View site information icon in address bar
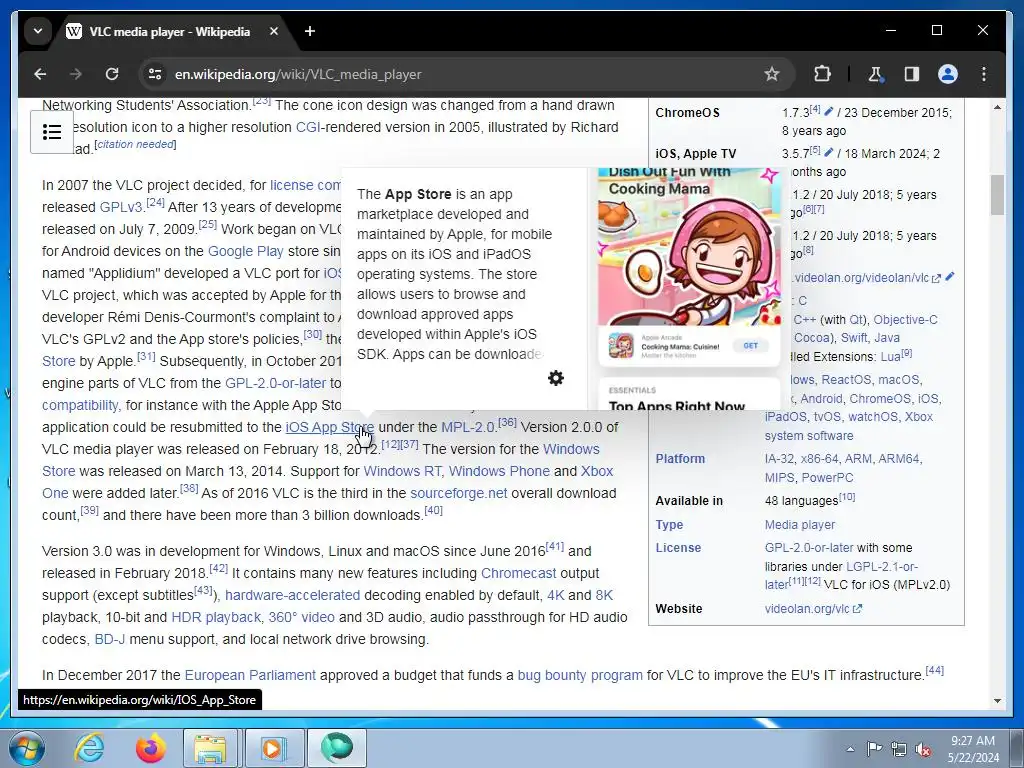 155,74
